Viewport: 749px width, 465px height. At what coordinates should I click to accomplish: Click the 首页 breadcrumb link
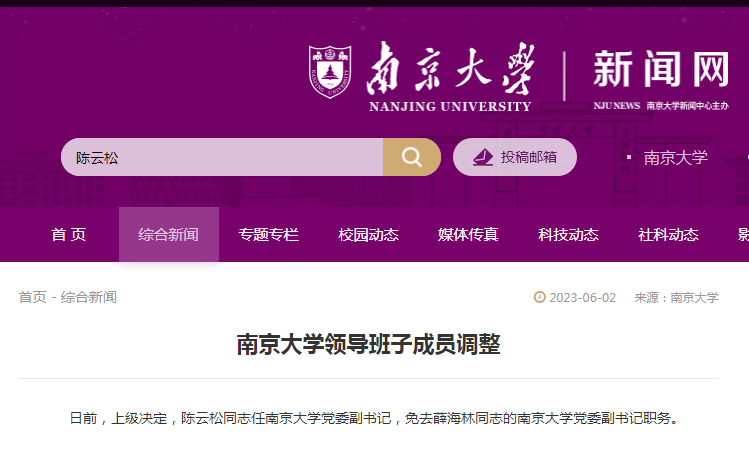click(x=32, y=297)
